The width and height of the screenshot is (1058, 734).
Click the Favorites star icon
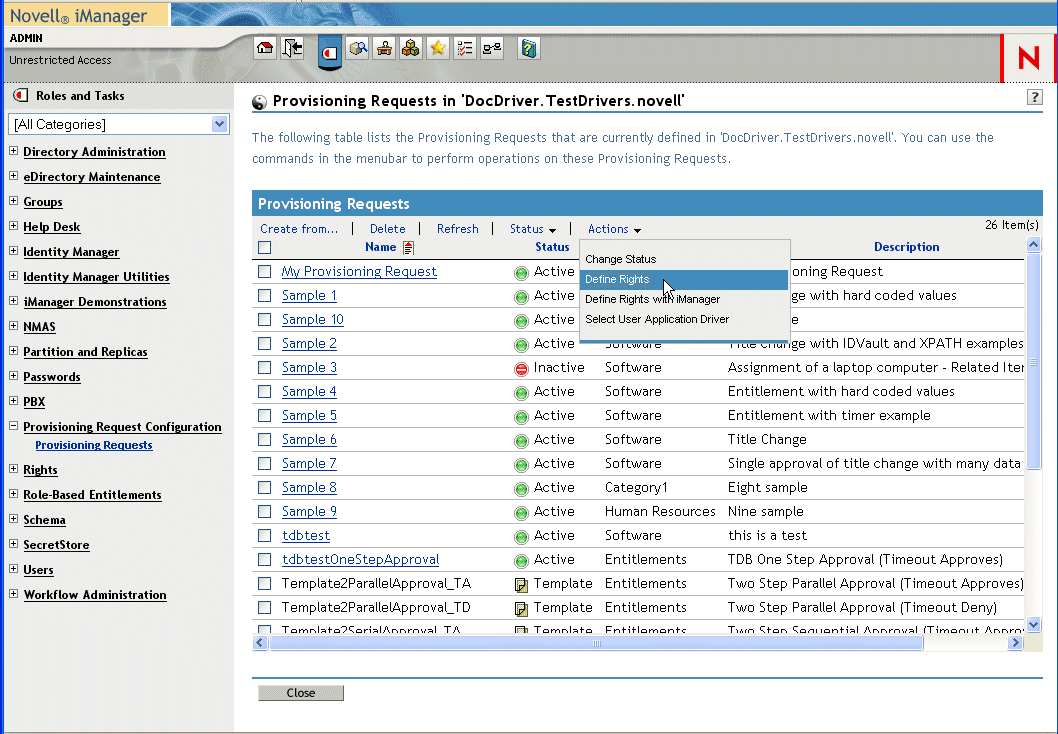coord(437,48)
